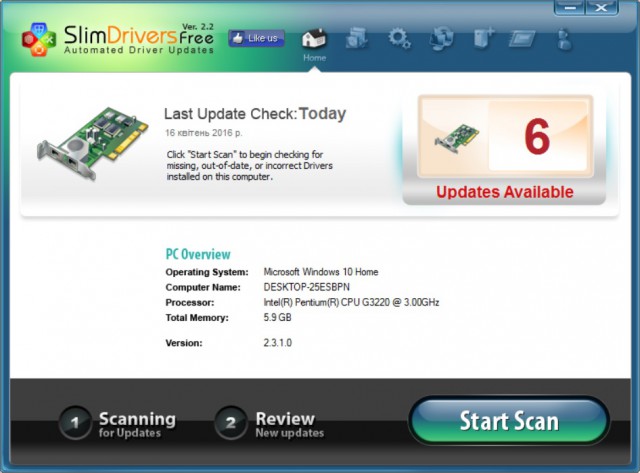
Task: Click processor value 'Intel(R) Pentium(R) CPU G3220'
Action: (351, 302)
